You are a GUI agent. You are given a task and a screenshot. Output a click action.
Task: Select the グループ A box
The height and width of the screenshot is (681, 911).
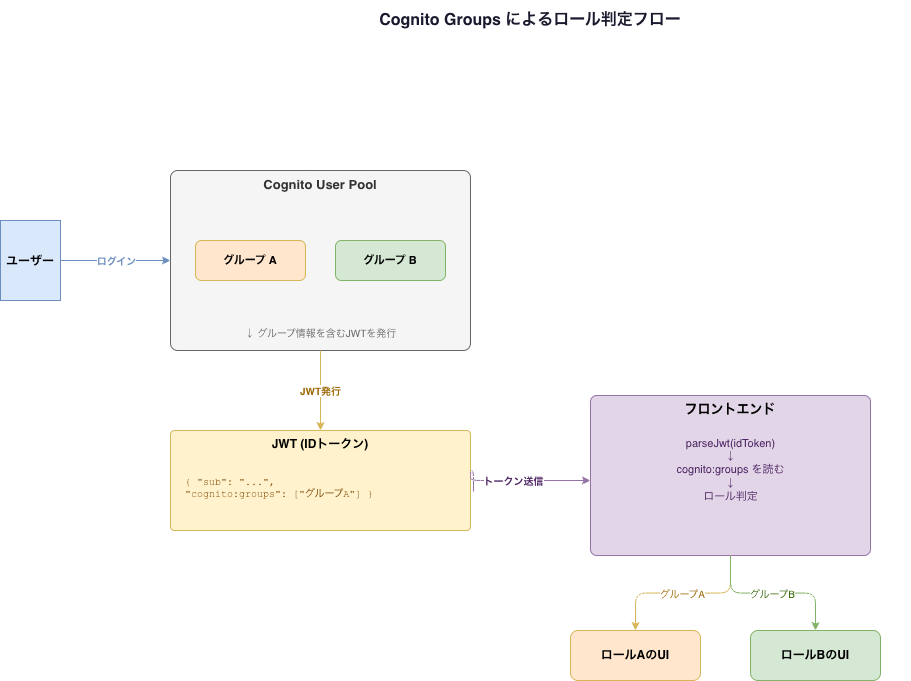click(x=250, y=260)
